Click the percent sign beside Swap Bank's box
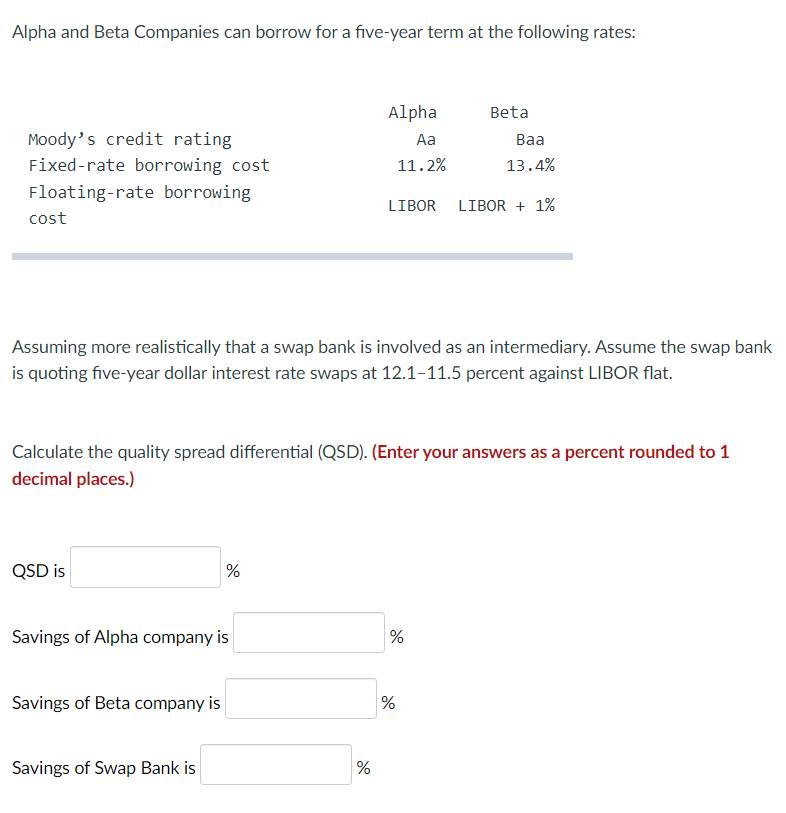This screenshot has height=813, width=786. coord(364,768)
